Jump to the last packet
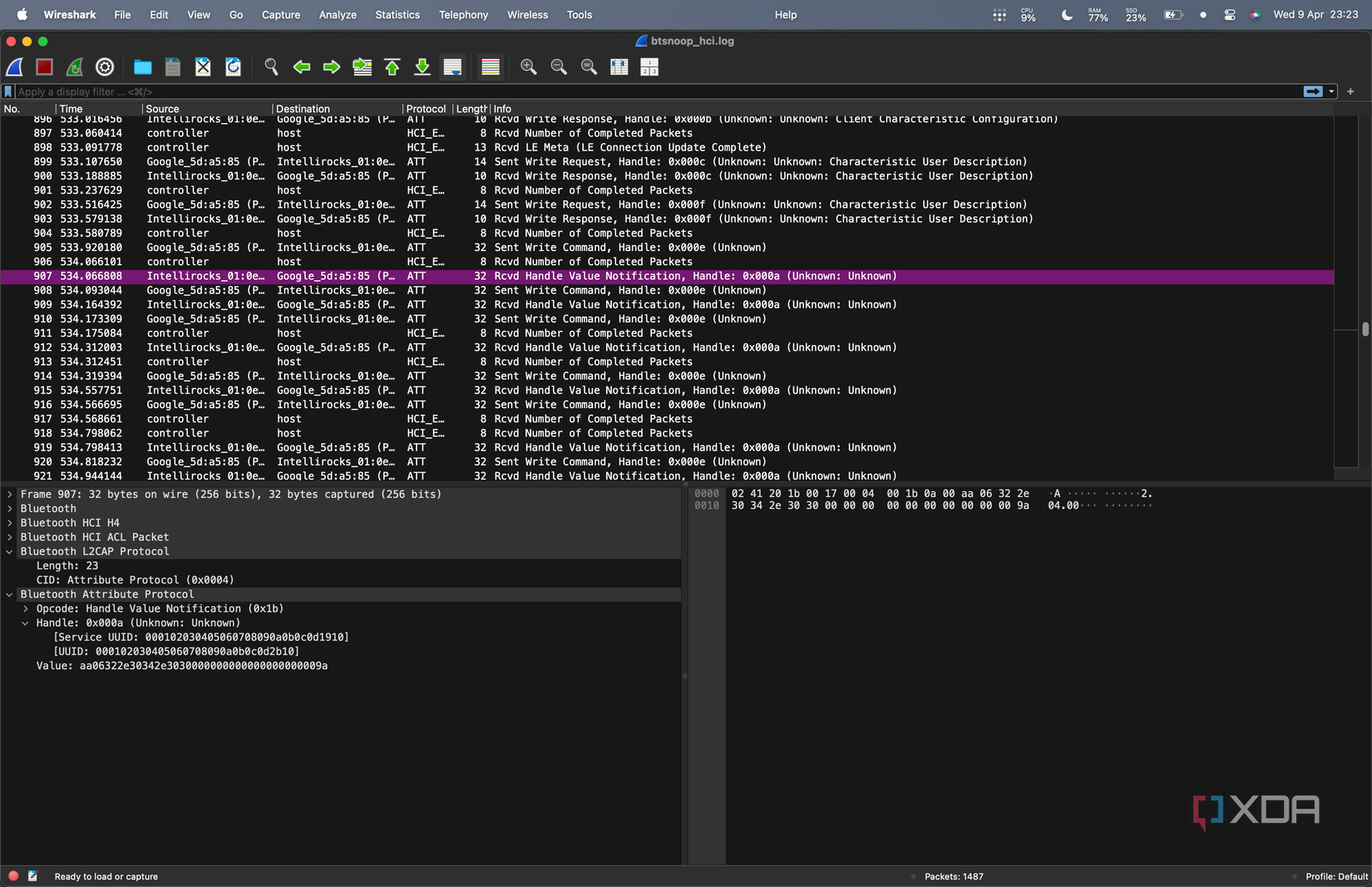 pos(422,67)
